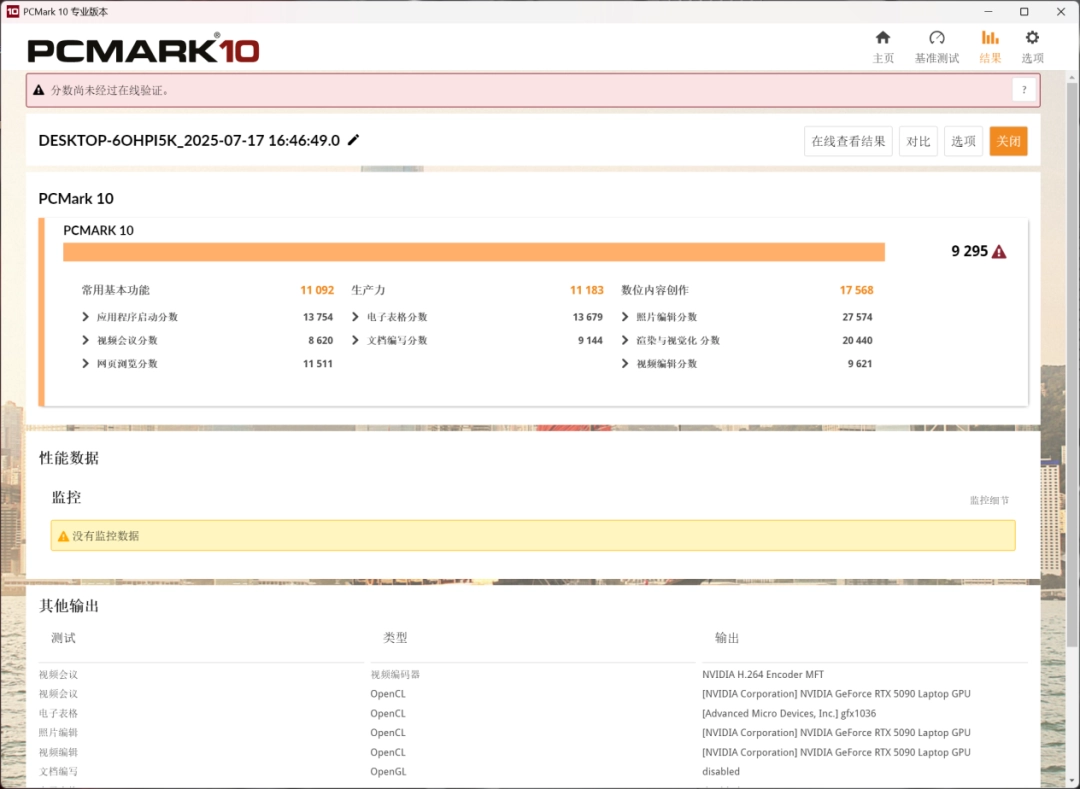
Task: Click the vertical scrollbar thumb
Action: [1072, 364]
